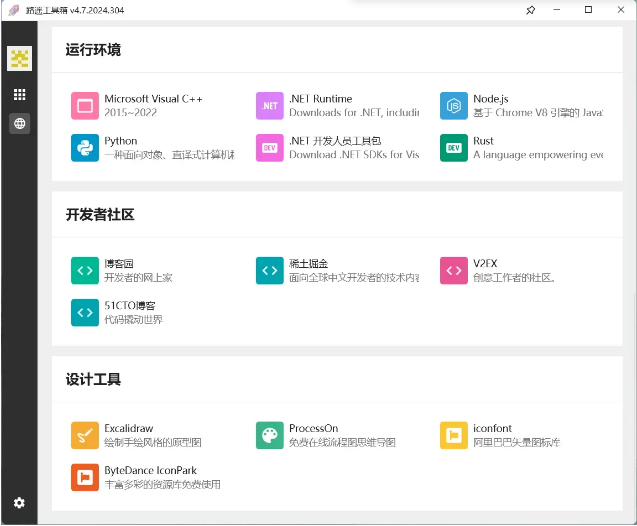Click the Node.js blue icon
Screen dimensions: 637x526
tap(454, 105)
